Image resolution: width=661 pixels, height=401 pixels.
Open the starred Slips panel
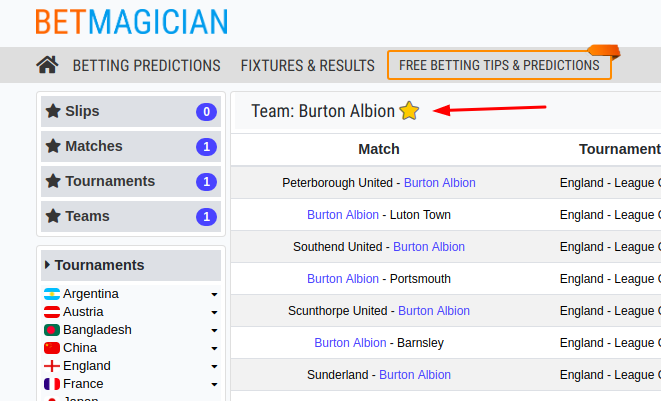(x=131, y=111)
